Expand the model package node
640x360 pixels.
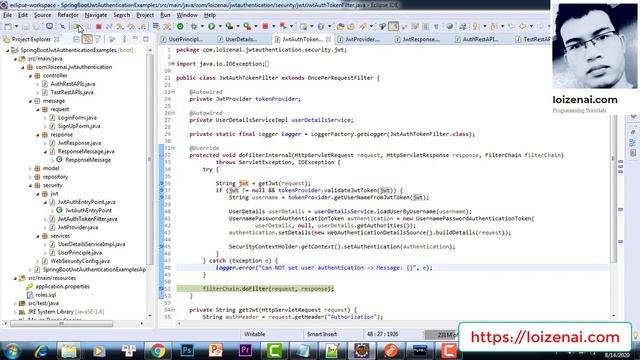[30, 169]
